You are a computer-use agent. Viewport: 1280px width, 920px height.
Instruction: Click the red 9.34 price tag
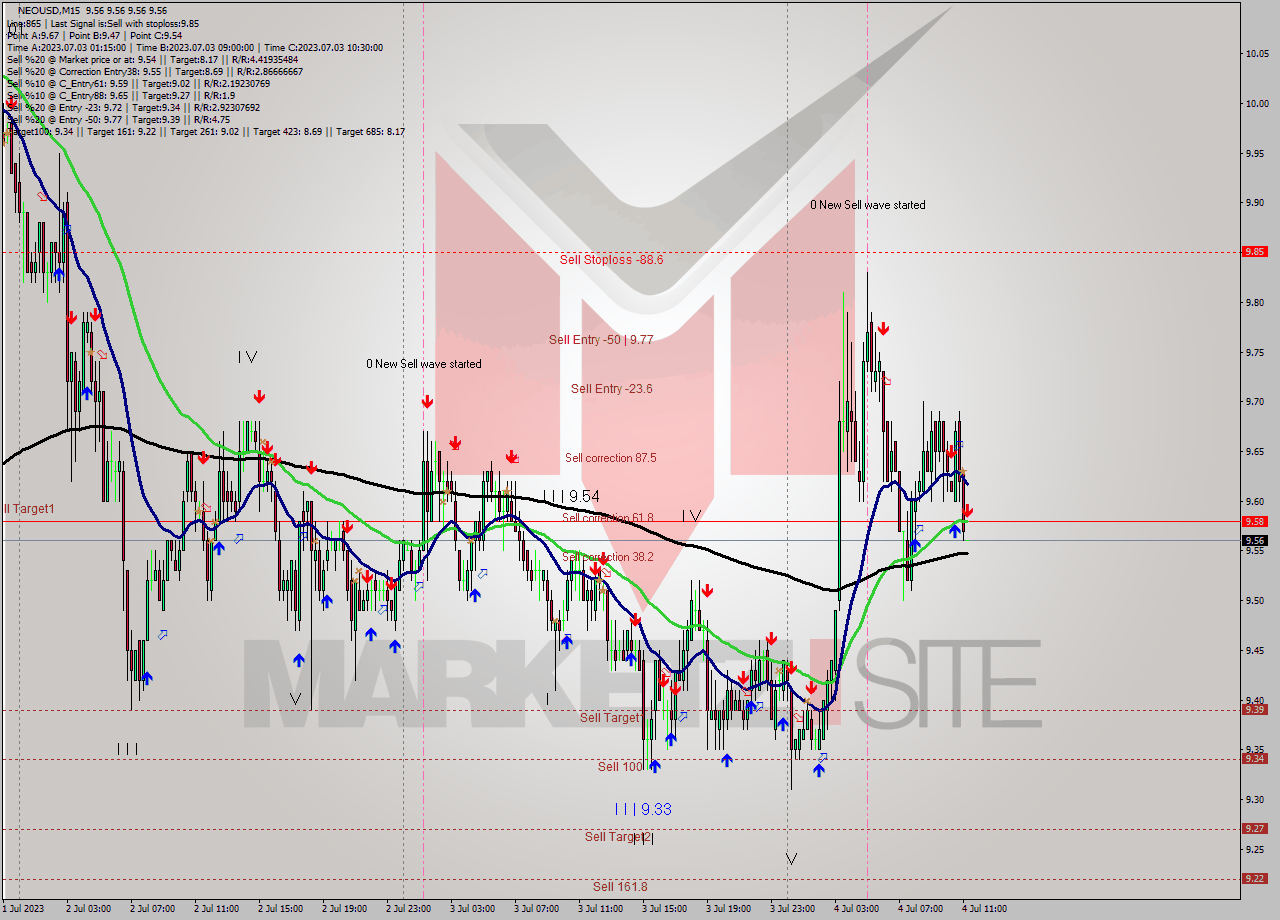point(1254,758)
